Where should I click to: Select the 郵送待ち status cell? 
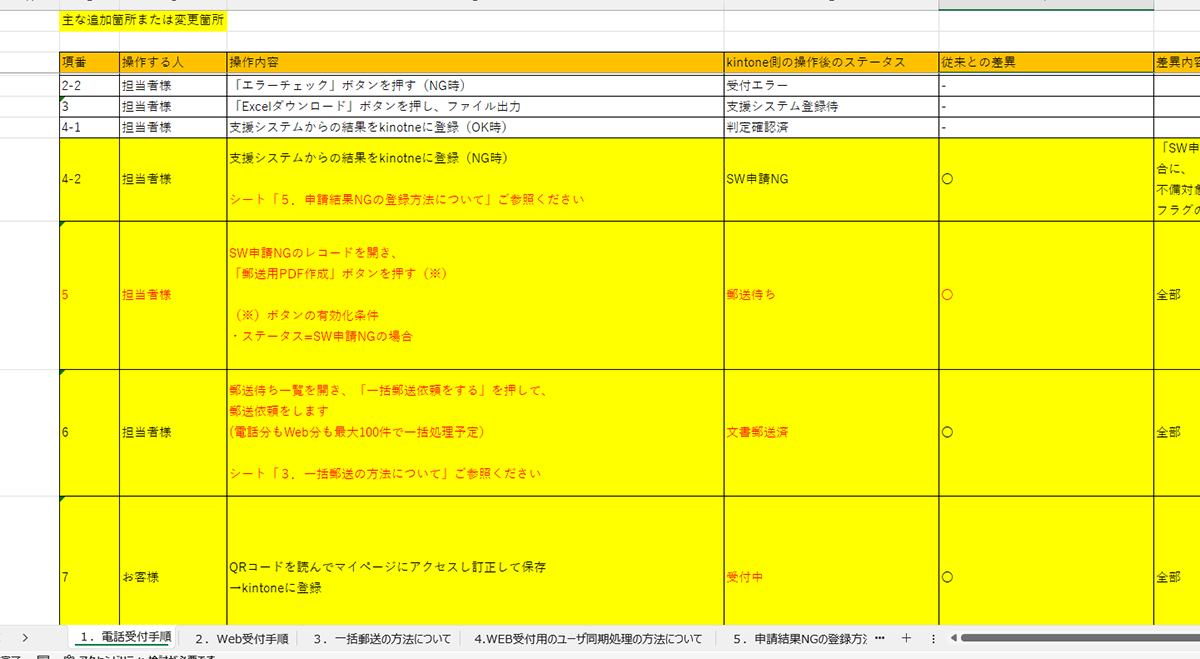pos(830,295)
